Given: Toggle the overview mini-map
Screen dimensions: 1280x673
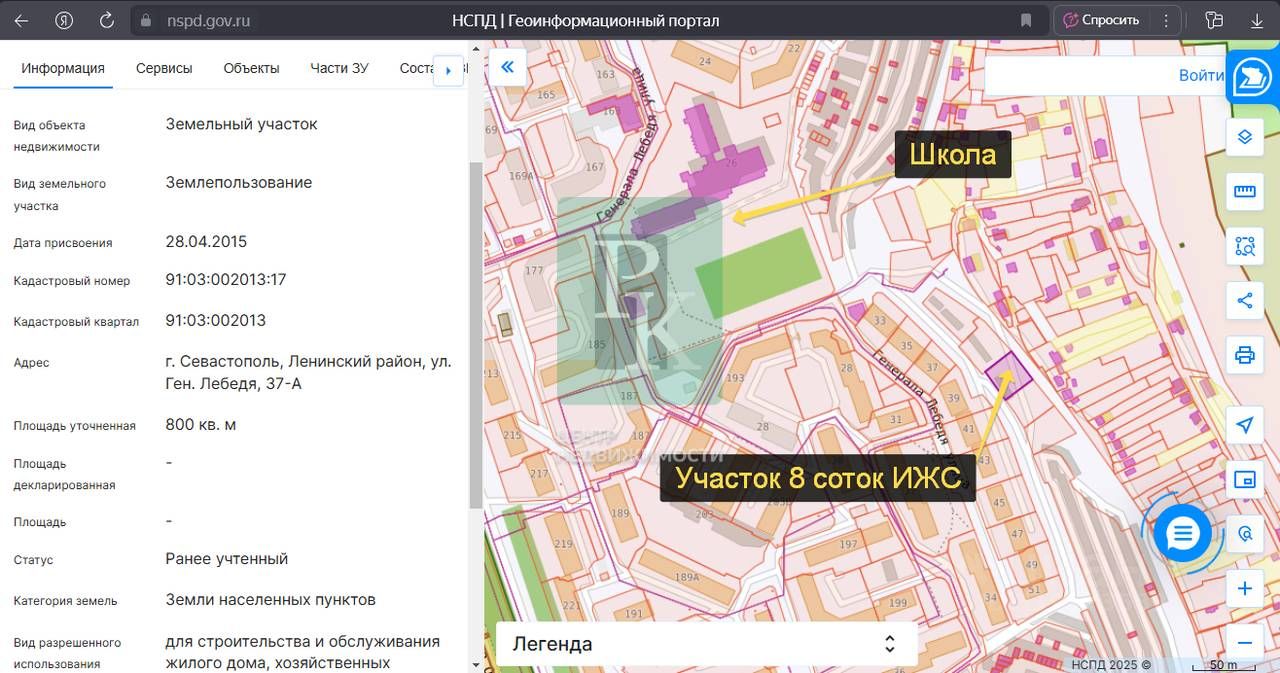Looking at the screenshot, I should 1244,480.
